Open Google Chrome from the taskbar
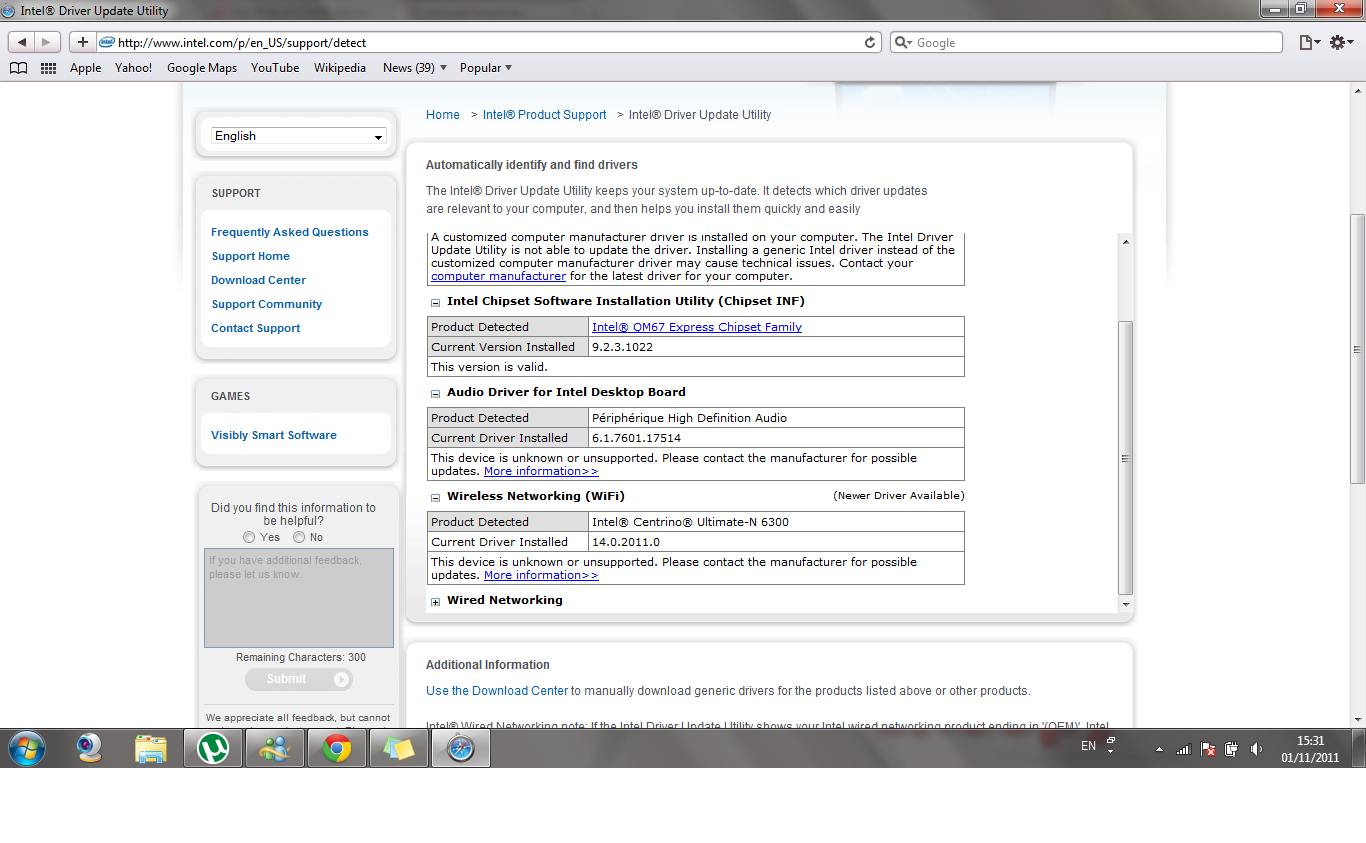The height and width of the screenshot is (843, 1366). click(337, 748)
